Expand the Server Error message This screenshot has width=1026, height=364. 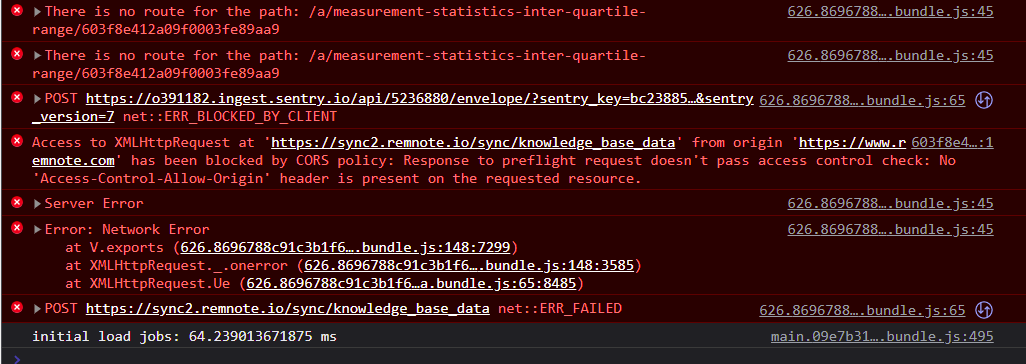tap(37, 204)
